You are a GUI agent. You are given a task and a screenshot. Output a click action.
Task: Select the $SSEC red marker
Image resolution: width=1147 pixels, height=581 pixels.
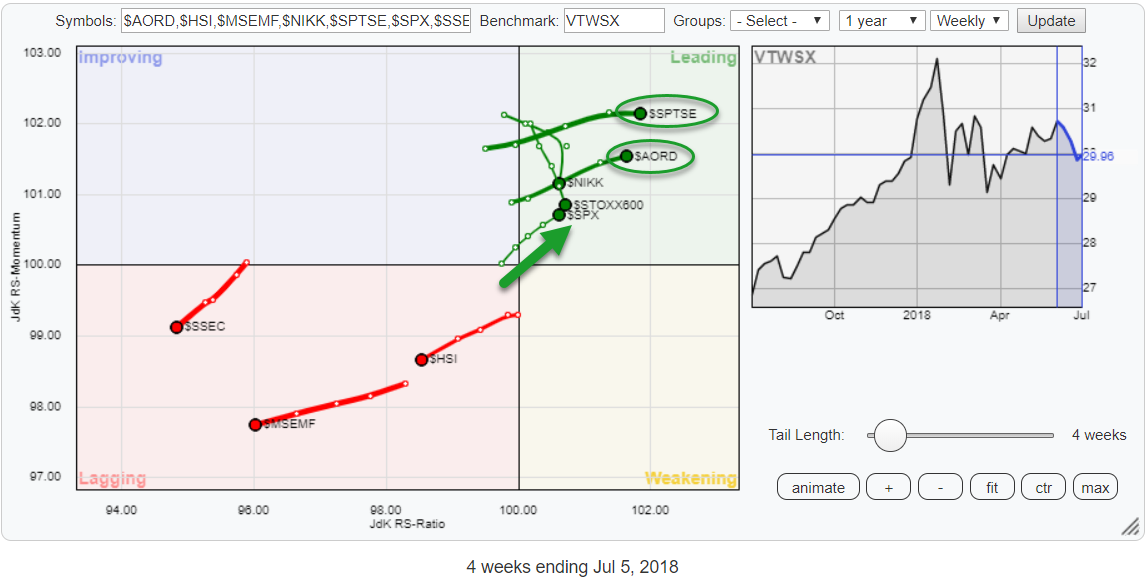coord(176,327)
